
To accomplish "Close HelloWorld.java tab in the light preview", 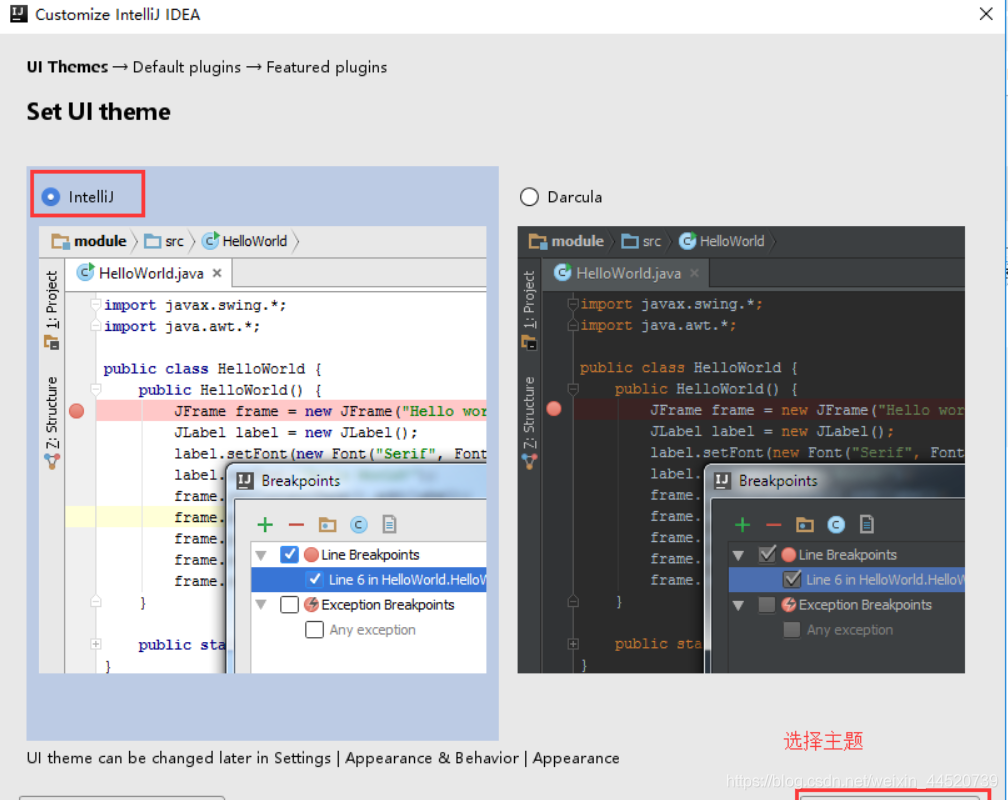I will click(x=217, y=273).
